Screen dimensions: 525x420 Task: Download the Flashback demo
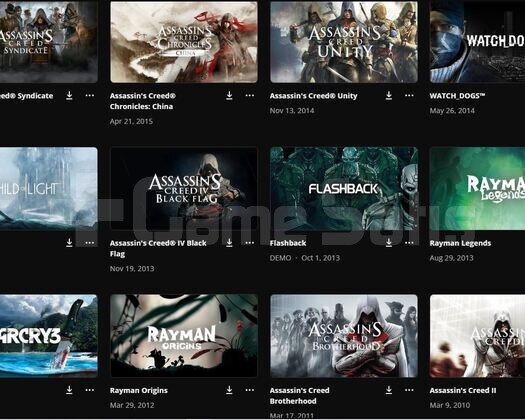click(389, 242)
